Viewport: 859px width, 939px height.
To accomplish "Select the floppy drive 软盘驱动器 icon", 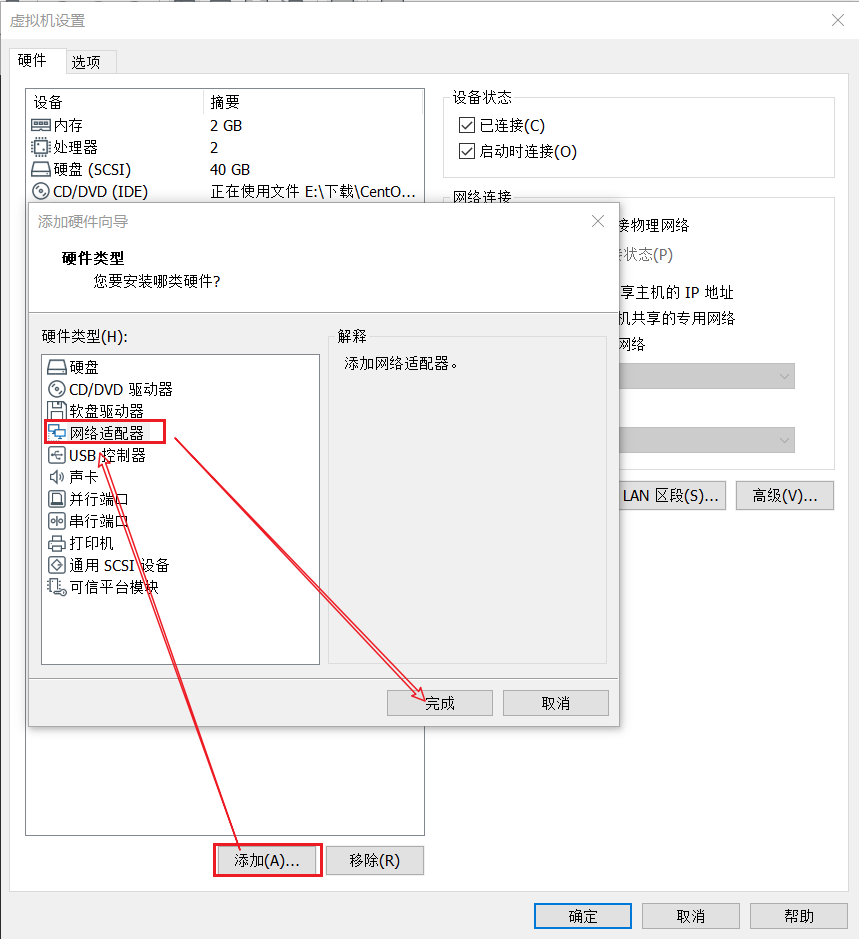I will tap(56, 411).
